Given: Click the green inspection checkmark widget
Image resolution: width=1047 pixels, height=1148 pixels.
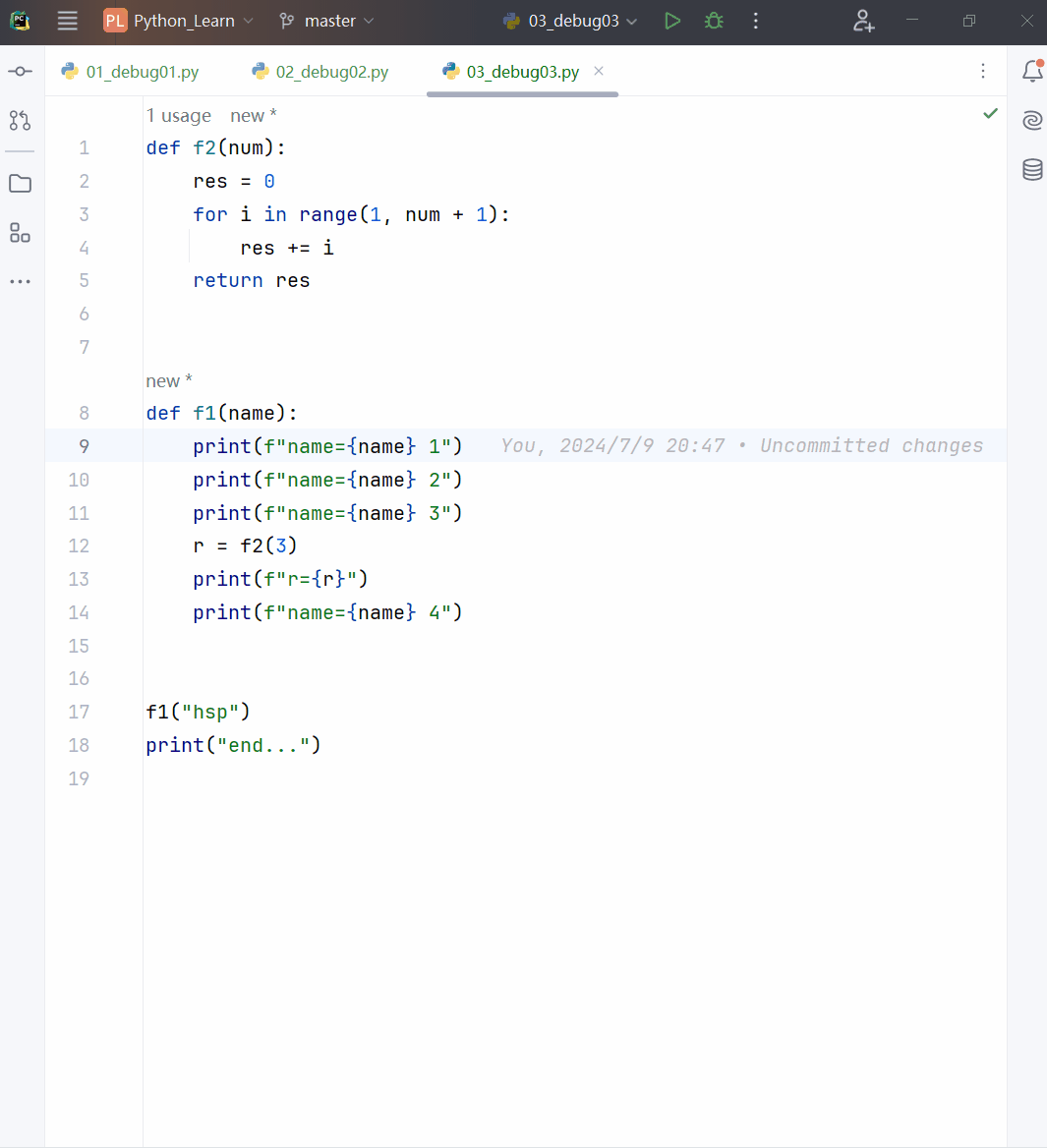Looking at the screenshot, I should tap(991, 113).
